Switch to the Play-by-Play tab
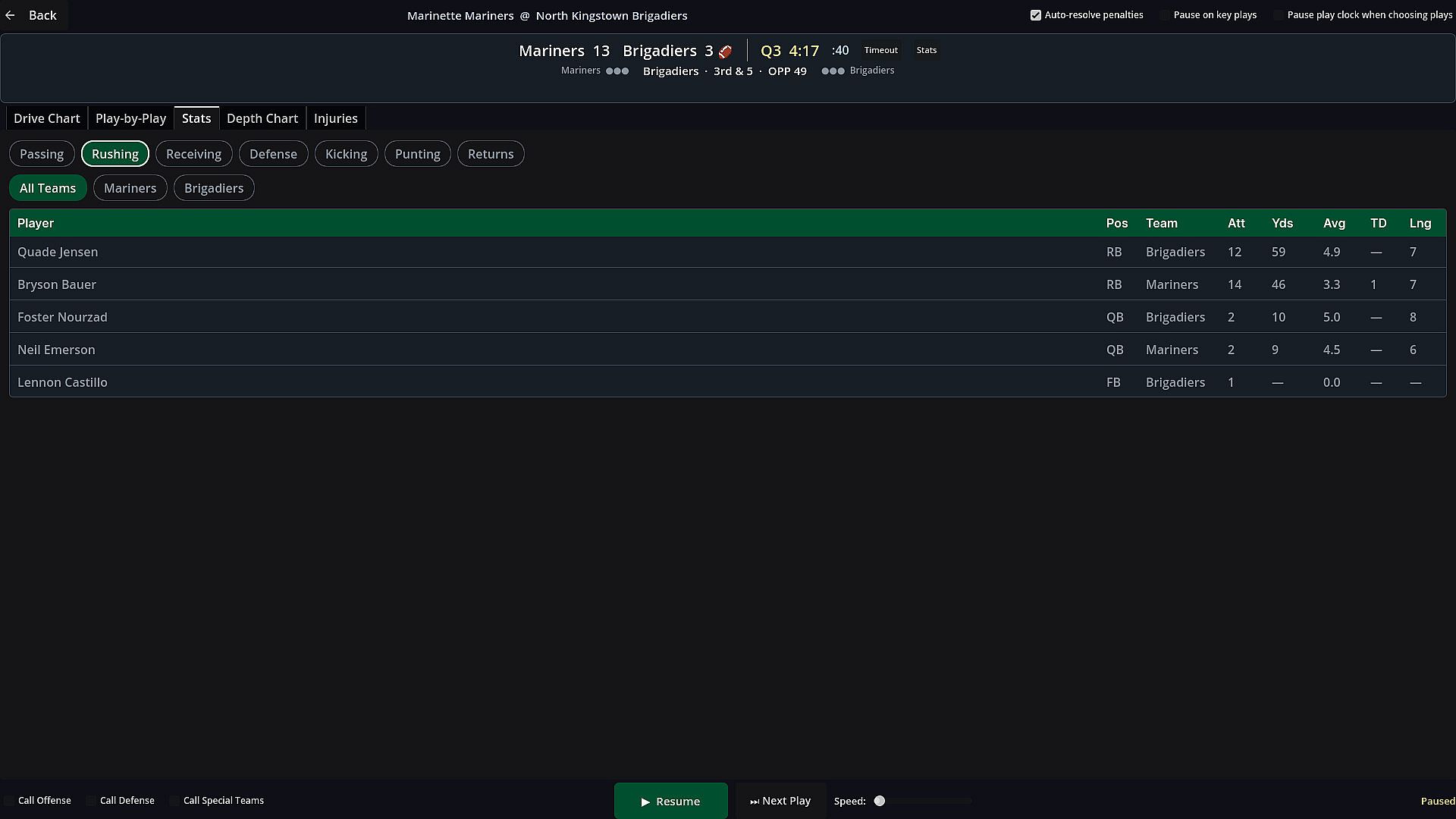The height and width of the screenshot is (819, 1456). [x=130, y=118]
